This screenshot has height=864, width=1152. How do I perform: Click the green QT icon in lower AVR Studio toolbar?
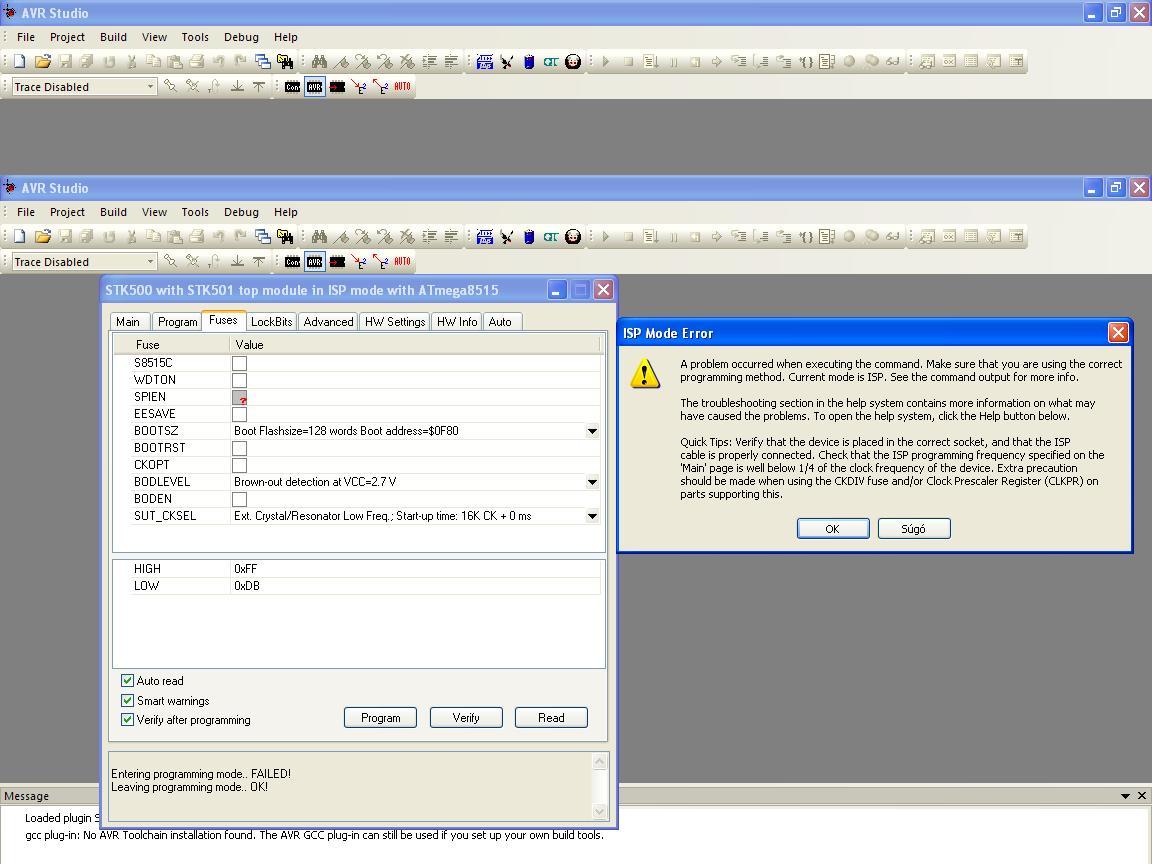551,237
